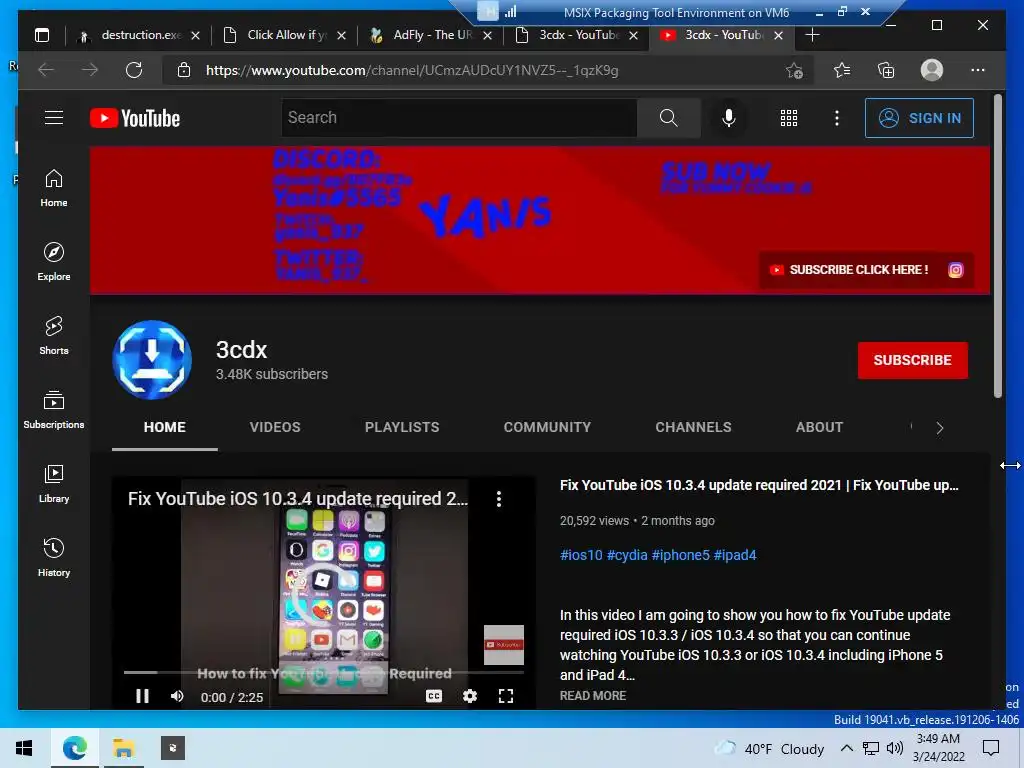Click the #ipad4 hashtag
1024x768 pixels.
pyautogui.click(x=735, y=555)
